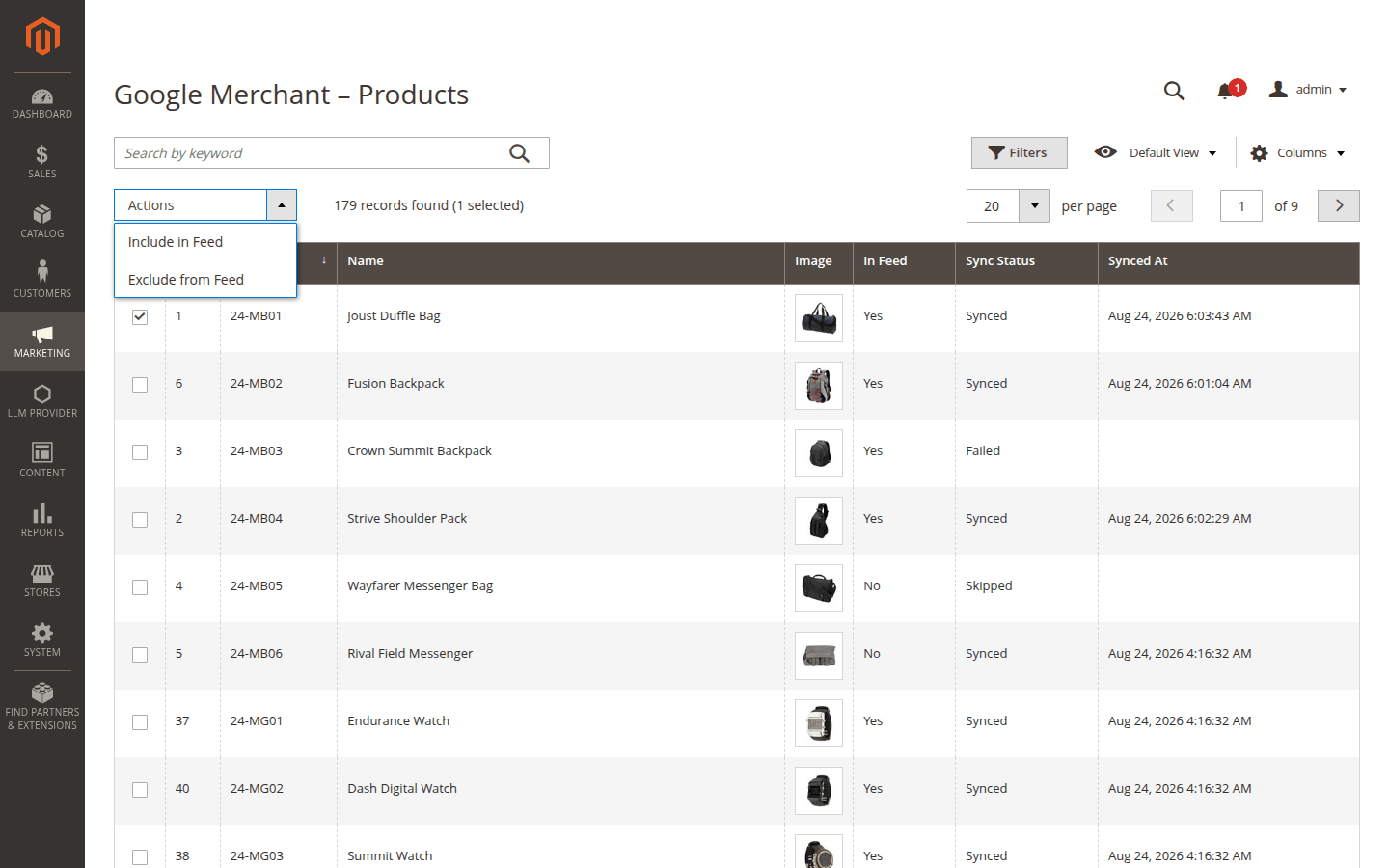1389x868 pixels.
Task: Click the Fusion Backpack thumbnail
Action: [x=819, y=386]
